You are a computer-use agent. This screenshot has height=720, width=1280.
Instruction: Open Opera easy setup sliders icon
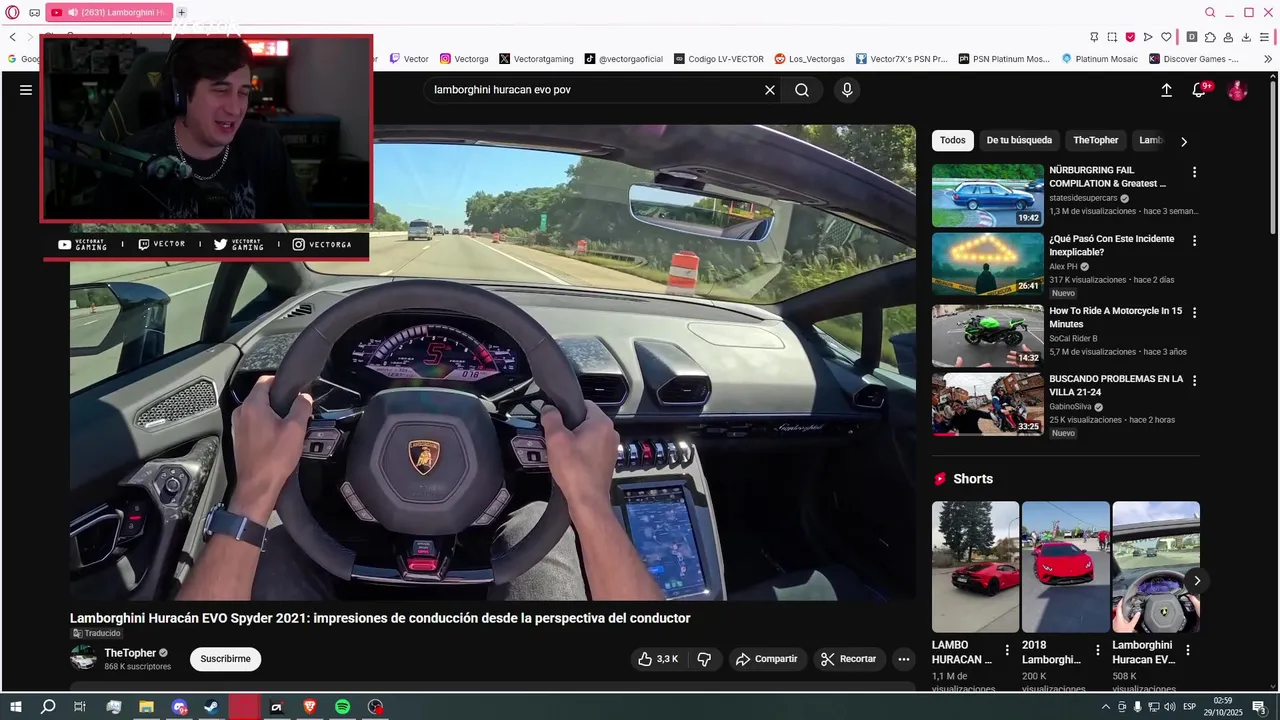(x=1265, y=37)
